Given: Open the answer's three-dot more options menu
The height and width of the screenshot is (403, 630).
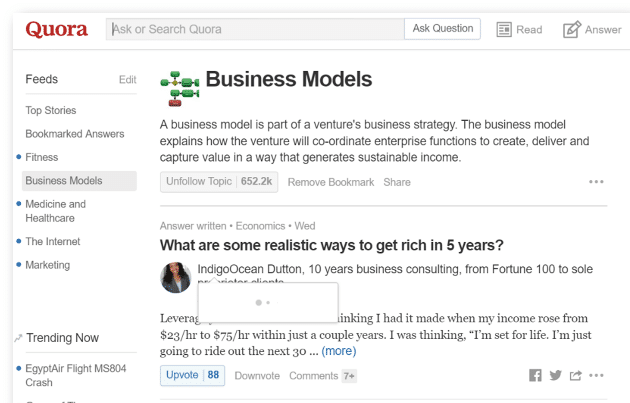Looking at the screenshot, I should click(x=596, y=375).
